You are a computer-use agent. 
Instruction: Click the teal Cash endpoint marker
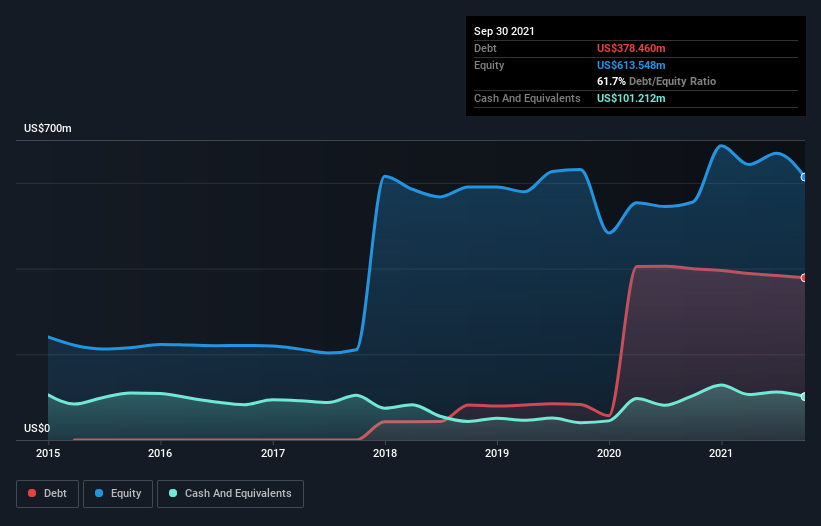click(x=804, y=397)
